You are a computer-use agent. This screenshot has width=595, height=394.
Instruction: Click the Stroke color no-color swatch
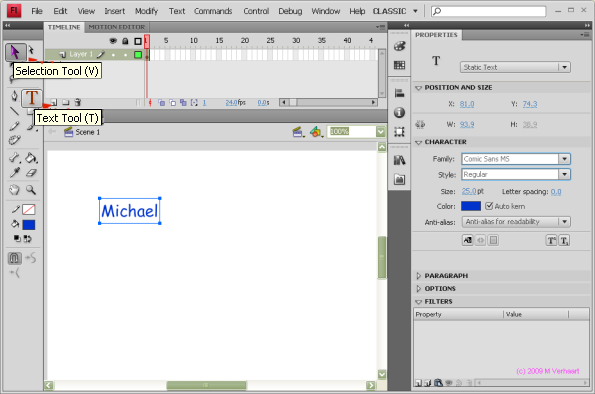(x=29, y=209)
